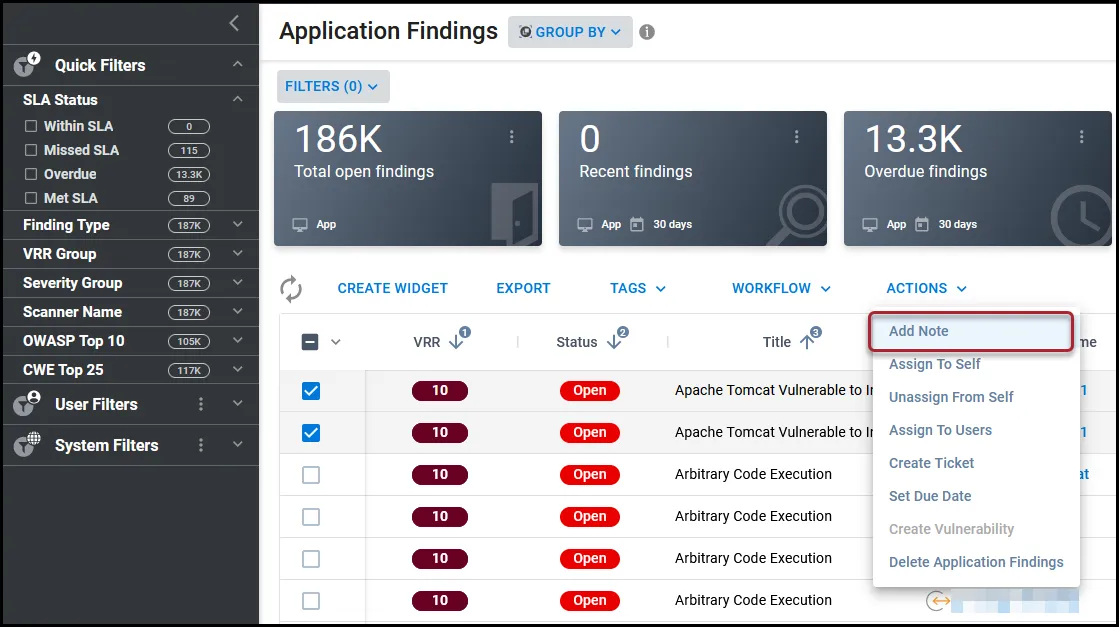Image resolution: width=1119 pixels, height=627 pixels.
Task: Click Export
Action: point(523,288)
